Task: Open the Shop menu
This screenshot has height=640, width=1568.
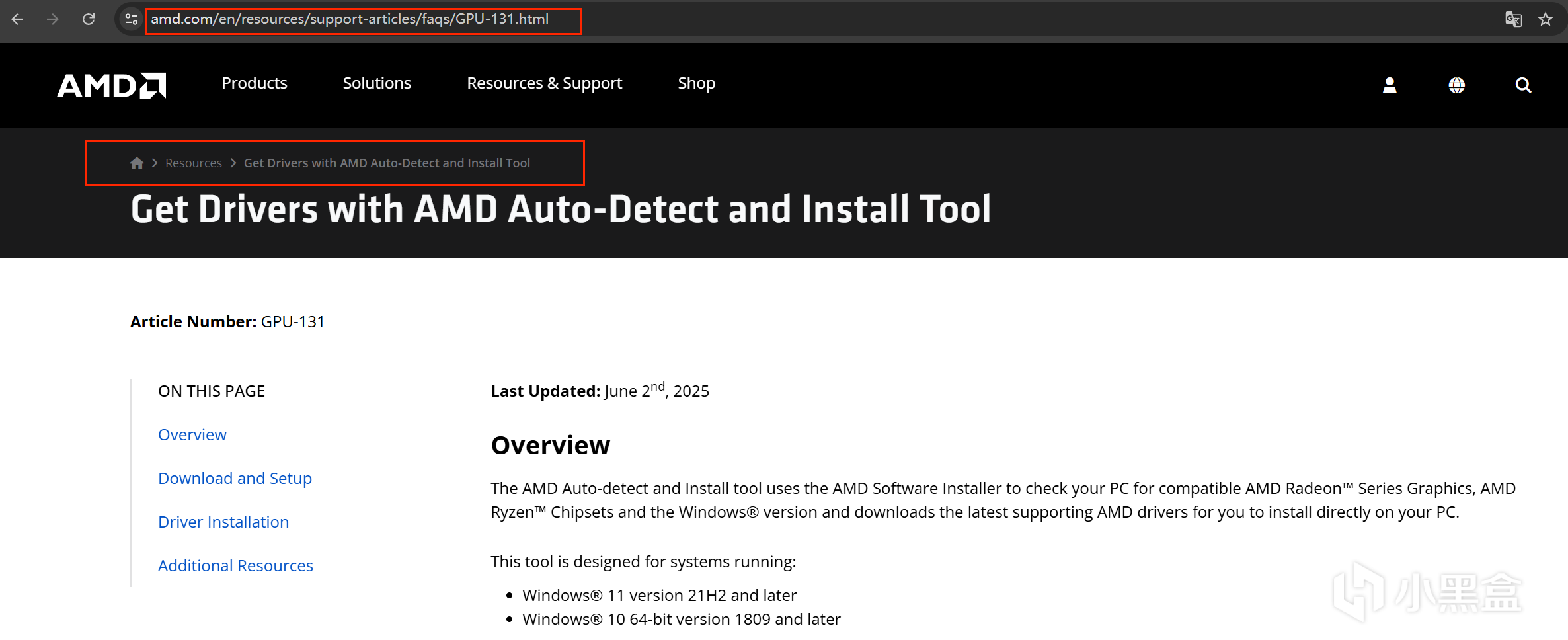Action: [x=697, y=83]
